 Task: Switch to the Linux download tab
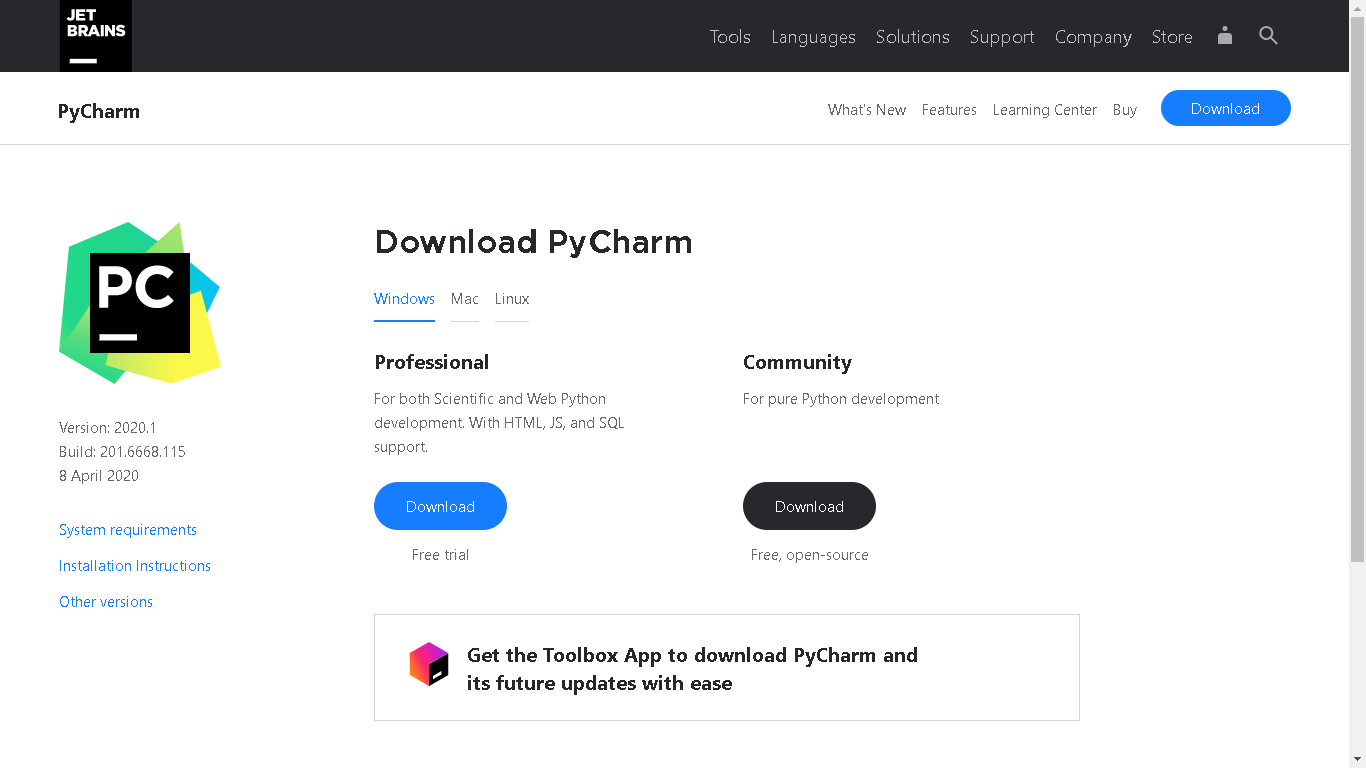click(511, 299)
